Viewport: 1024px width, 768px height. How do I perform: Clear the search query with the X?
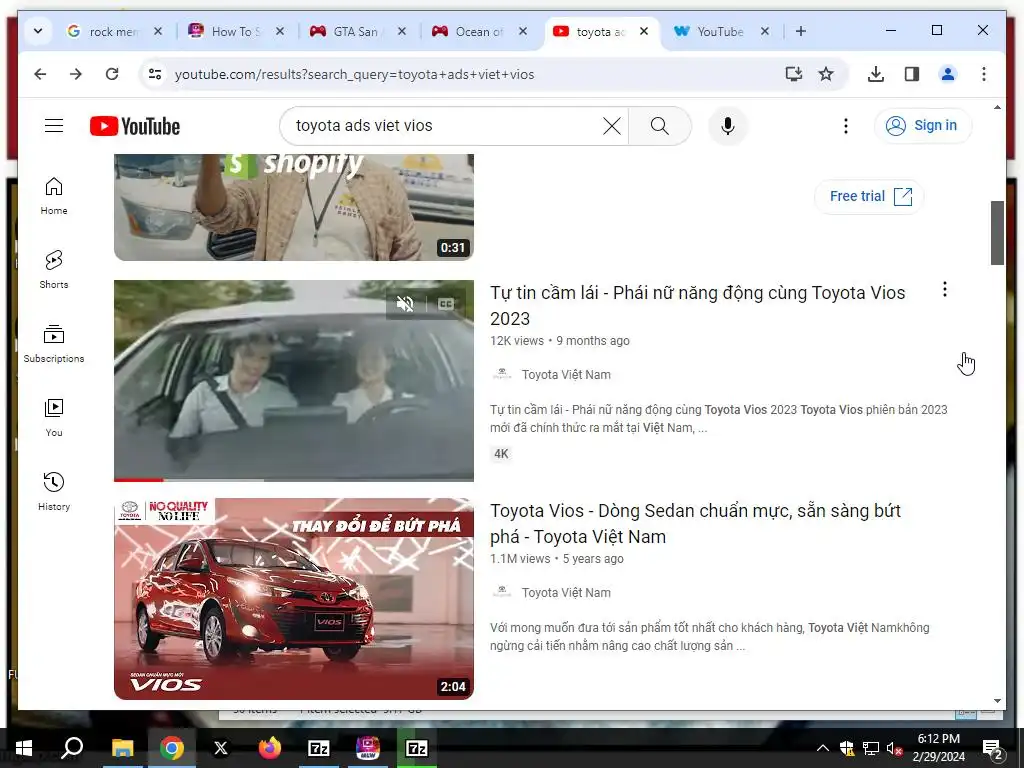pos(611,125)
